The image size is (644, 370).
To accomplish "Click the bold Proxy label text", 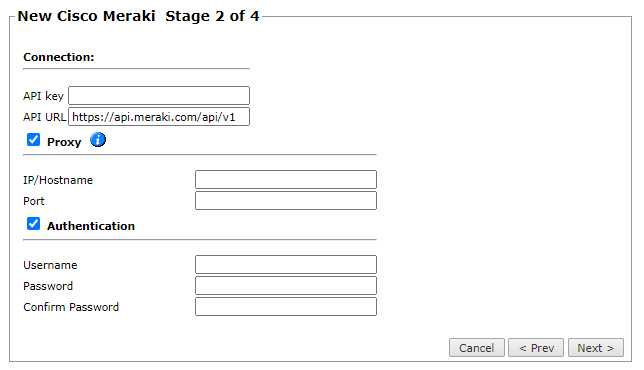I will click(64, 142).
